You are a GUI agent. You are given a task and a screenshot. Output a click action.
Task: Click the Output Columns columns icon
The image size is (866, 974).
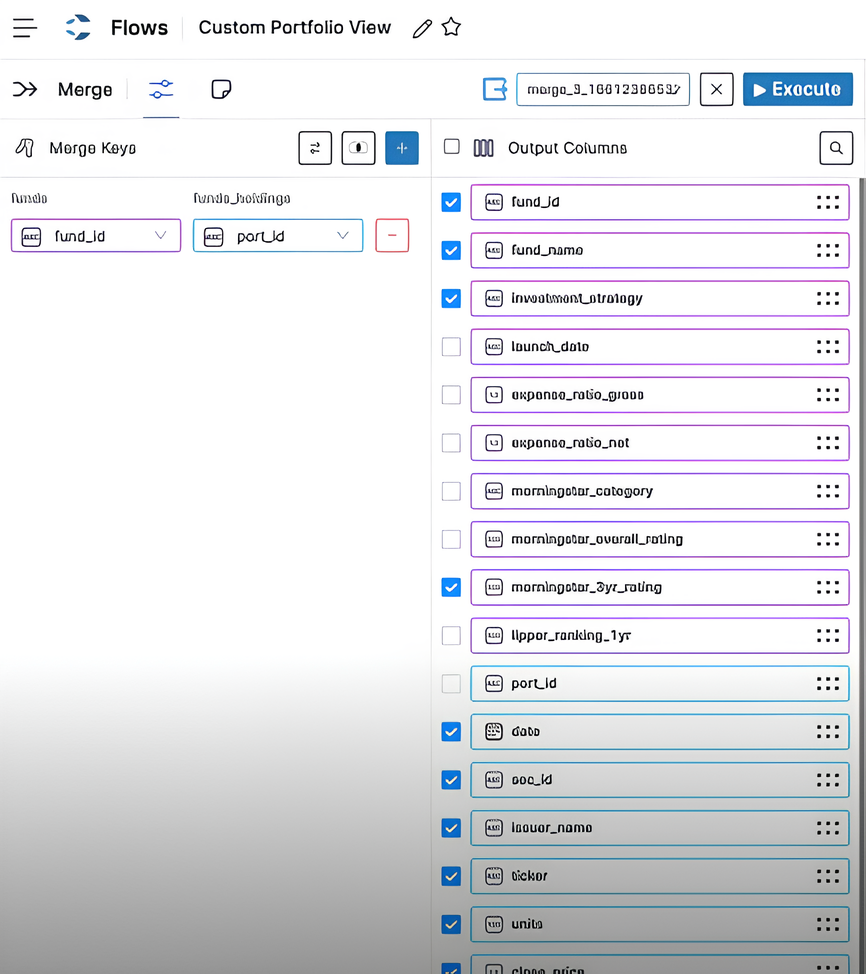point(483,148)
